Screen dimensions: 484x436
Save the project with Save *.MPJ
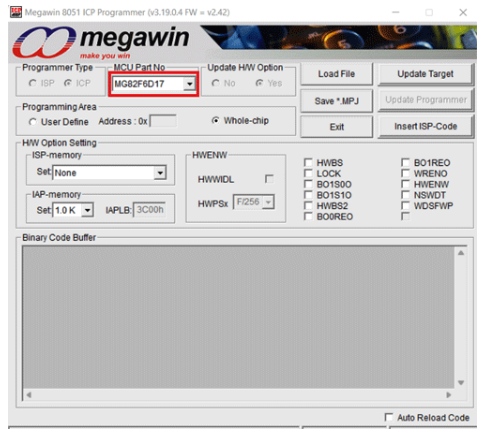point(336,101)
